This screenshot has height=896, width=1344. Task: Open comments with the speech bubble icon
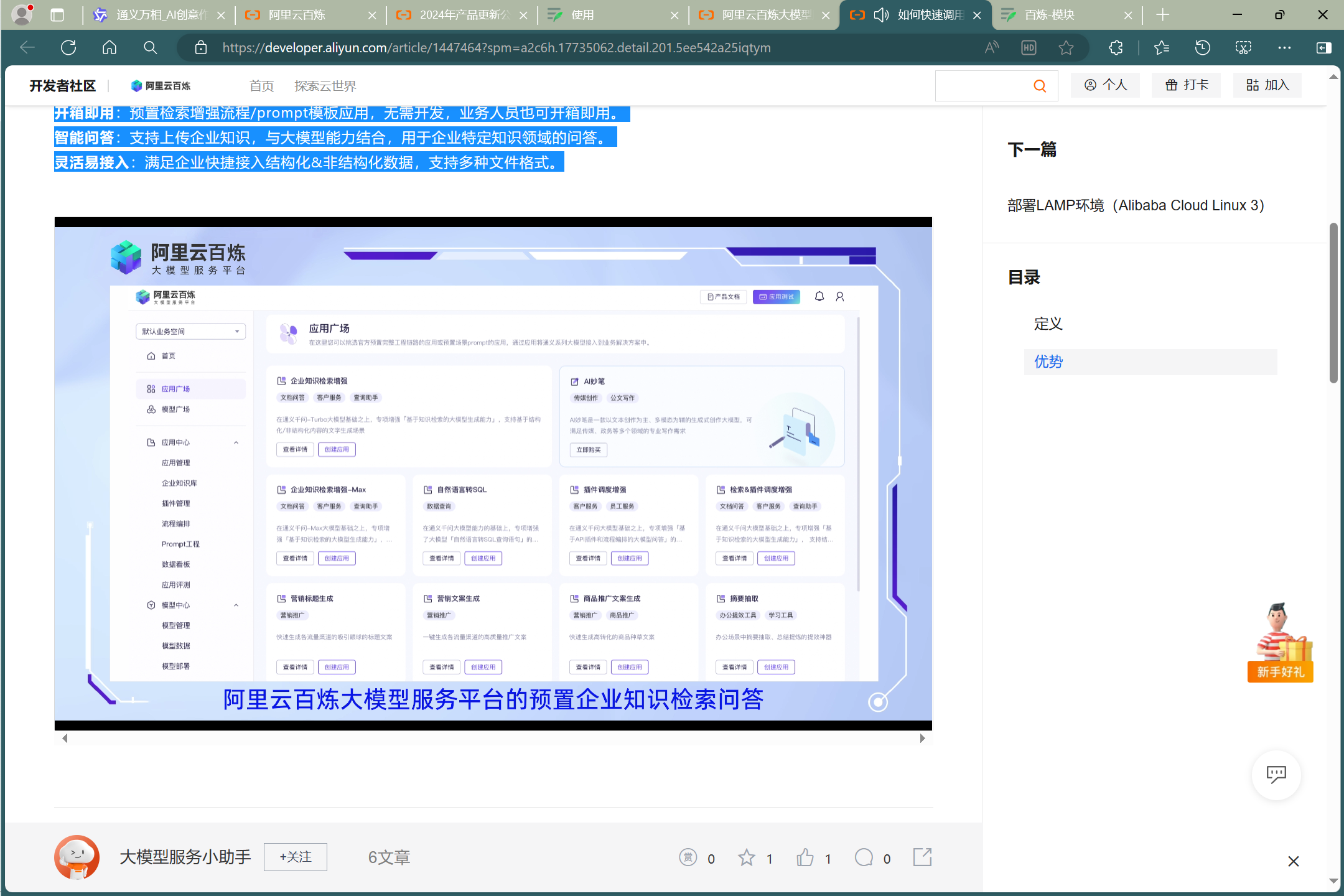point(864,857)
